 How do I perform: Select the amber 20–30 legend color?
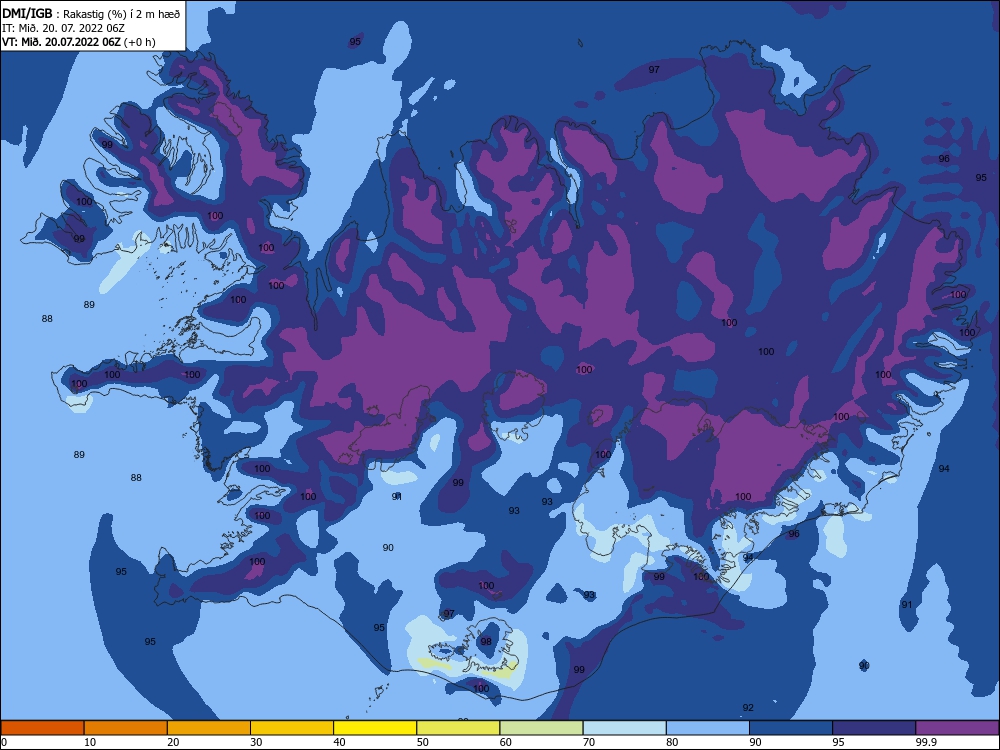point(209,728)
